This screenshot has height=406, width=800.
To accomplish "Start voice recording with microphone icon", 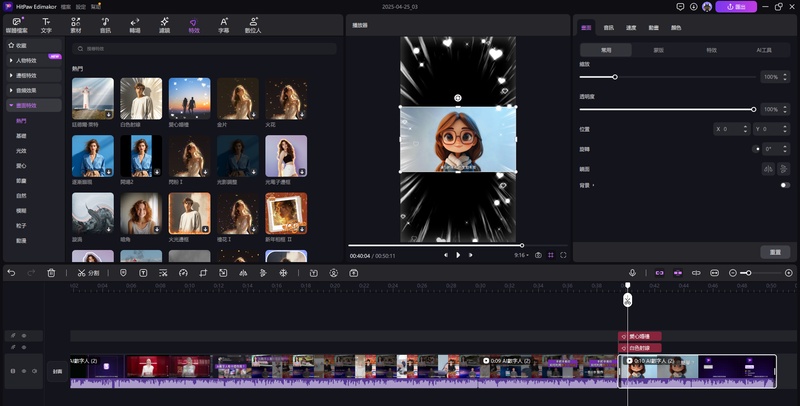I will point(632,273).
